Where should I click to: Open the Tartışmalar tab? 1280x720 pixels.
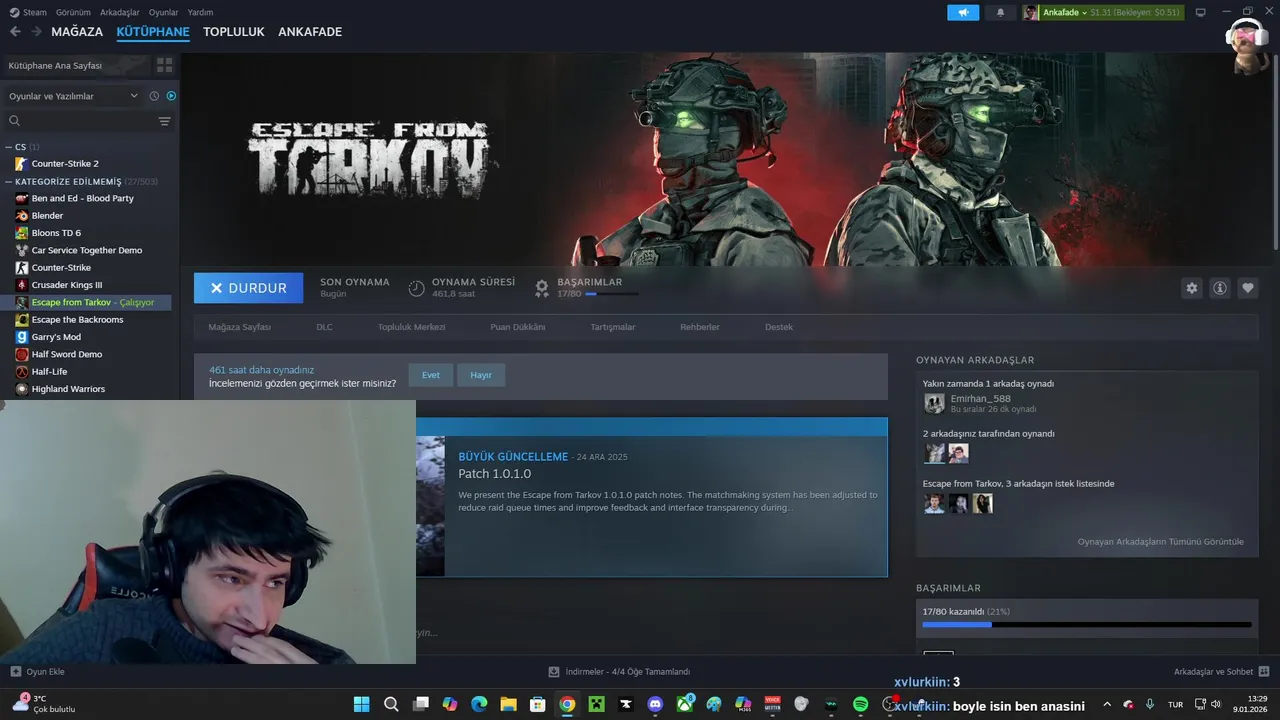tap(613, 327)
